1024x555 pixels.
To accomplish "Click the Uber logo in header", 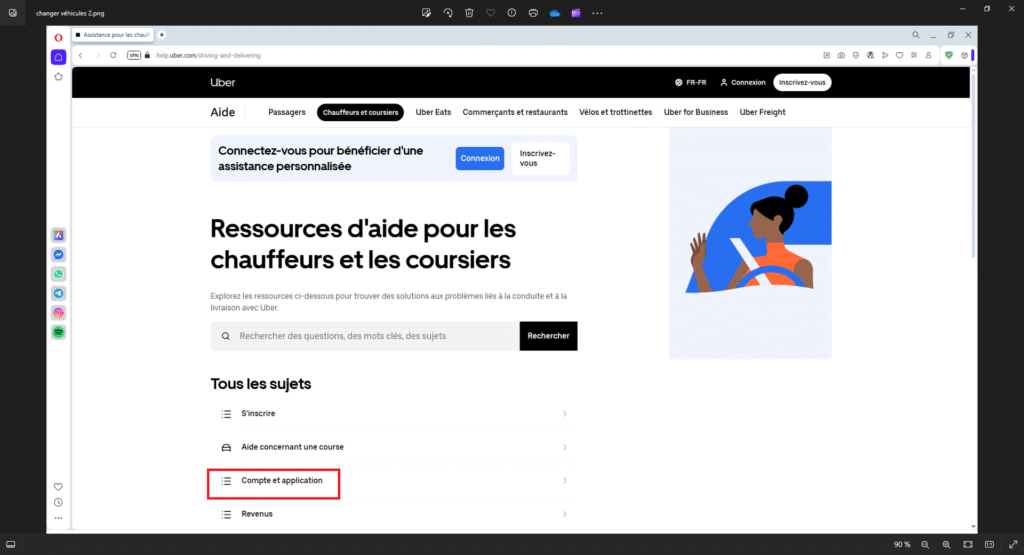I will pyautogui.click(x=222, y=83).
